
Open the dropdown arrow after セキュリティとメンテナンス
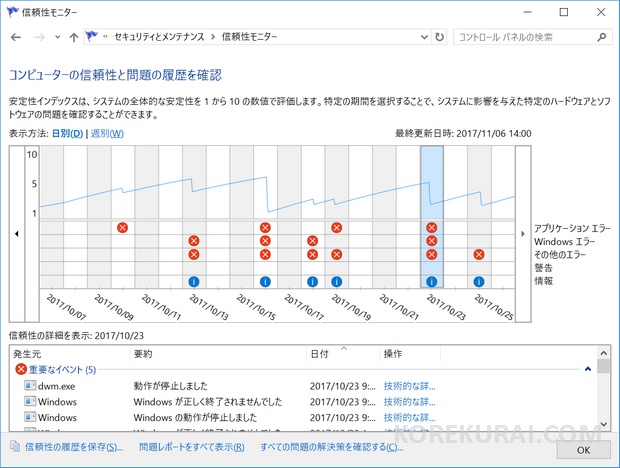(213, 37)
